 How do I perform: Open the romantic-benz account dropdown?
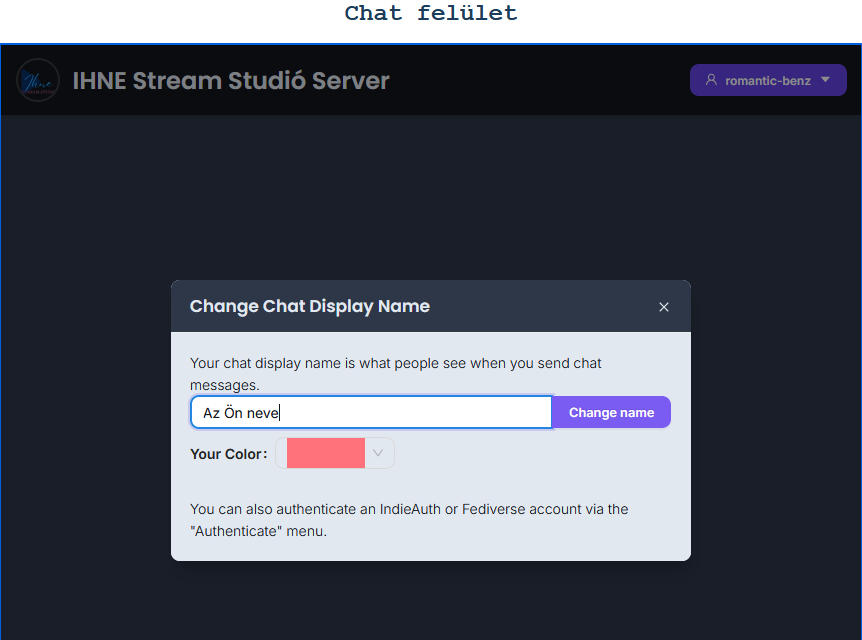pos(768,79)
